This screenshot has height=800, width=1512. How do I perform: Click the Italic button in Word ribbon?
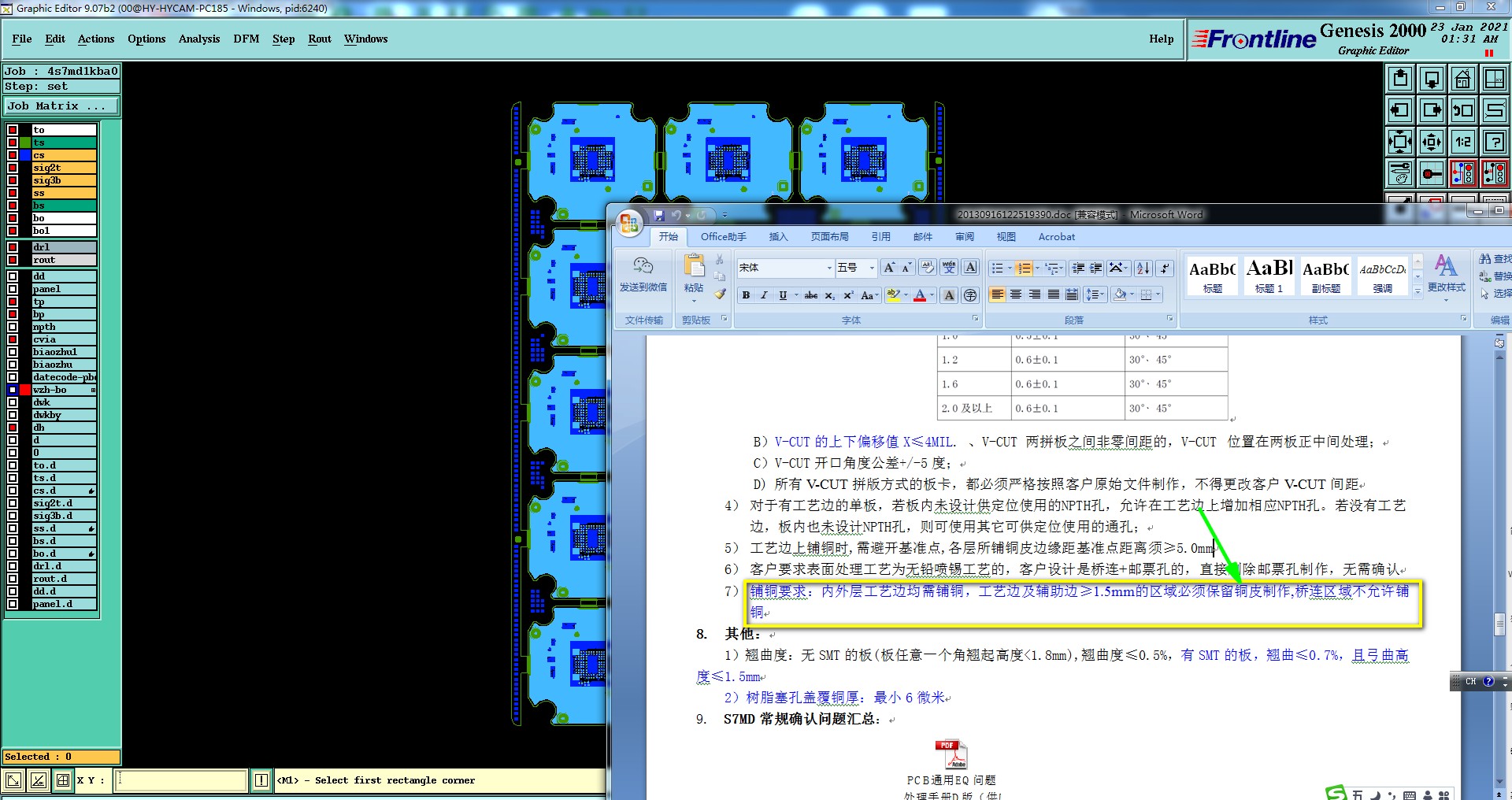coord(763,295)
